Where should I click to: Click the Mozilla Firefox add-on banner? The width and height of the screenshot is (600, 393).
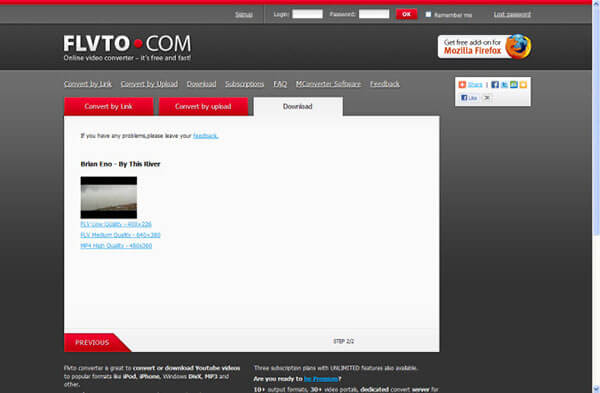coord(484,47)
